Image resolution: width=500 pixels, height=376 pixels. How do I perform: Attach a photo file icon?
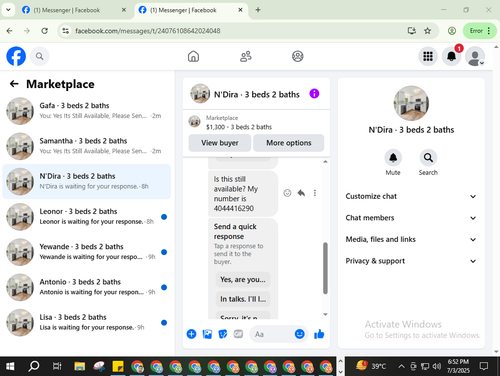click(x=207, y=334)
